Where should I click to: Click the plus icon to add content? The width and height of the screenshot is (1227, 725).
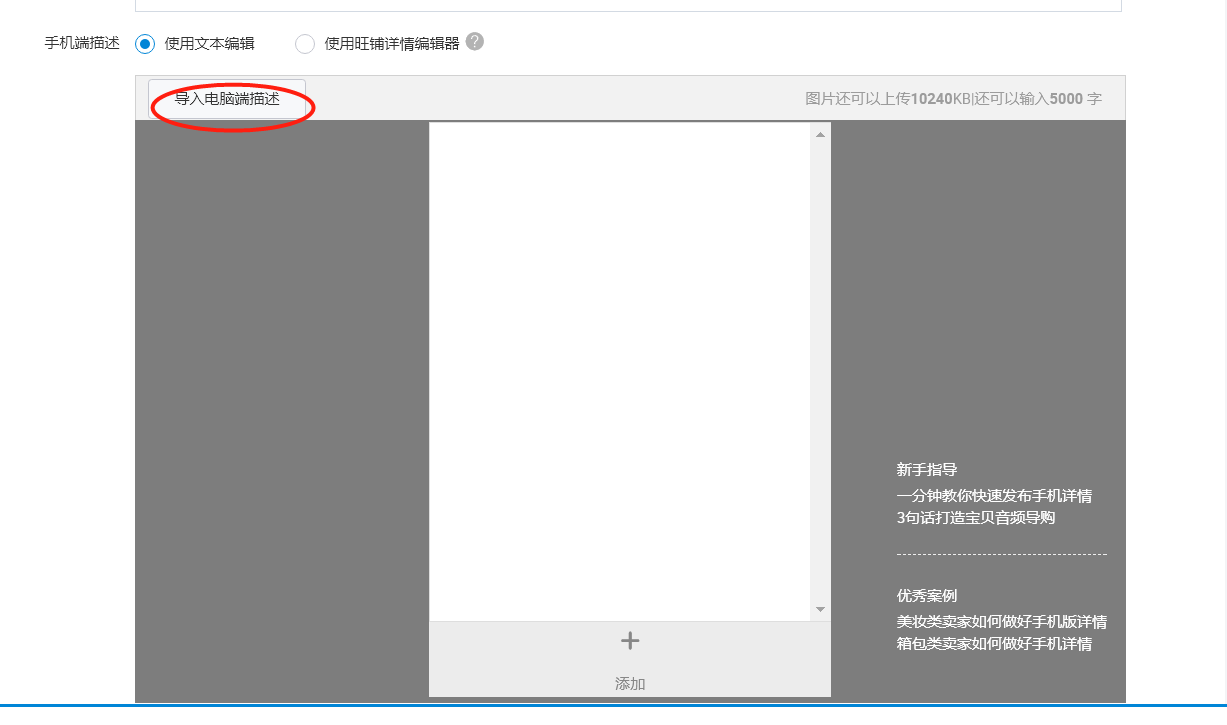click(630, 641)
